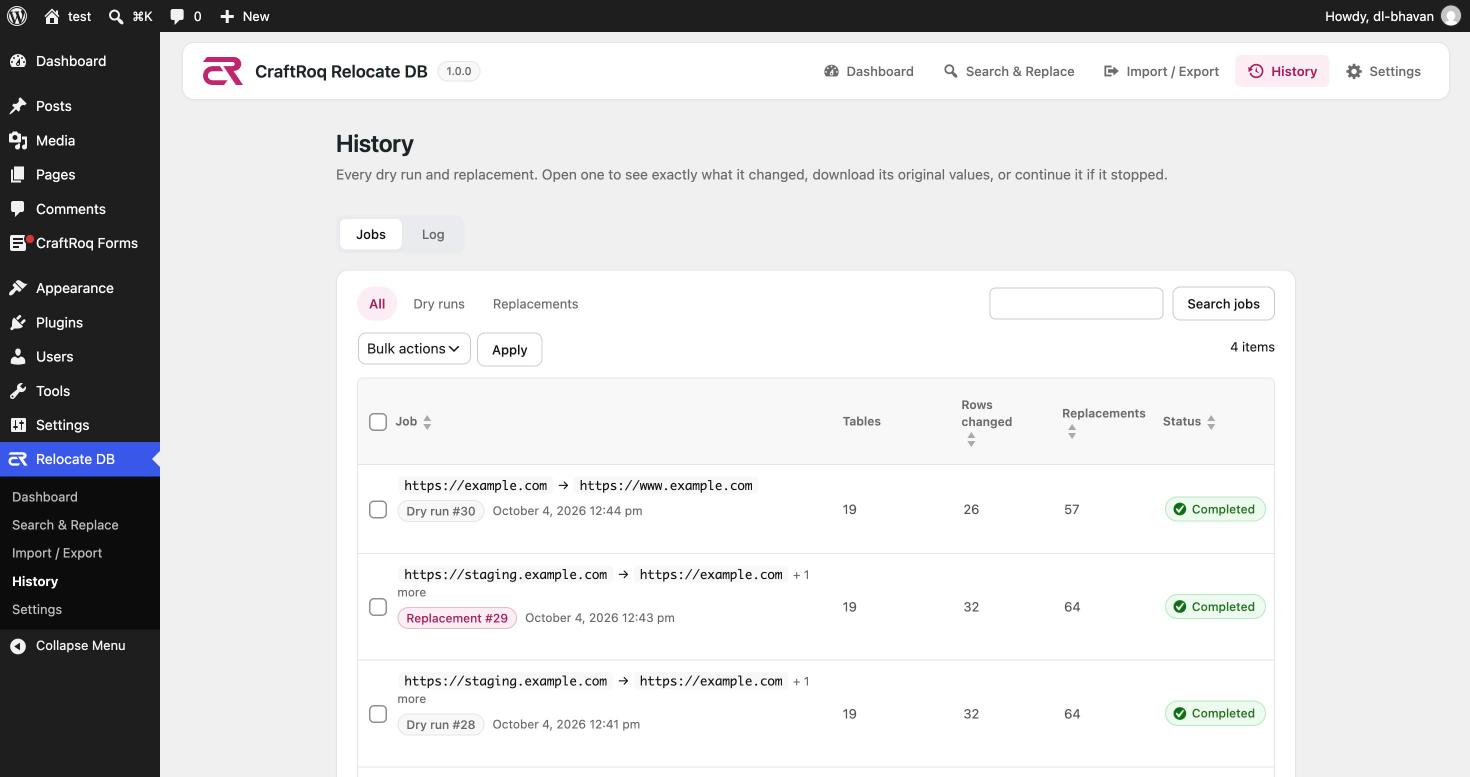Tick the select-all jobs checkbox
The height and width of the screenshot is (777, 1470).
tap(378, 422)
